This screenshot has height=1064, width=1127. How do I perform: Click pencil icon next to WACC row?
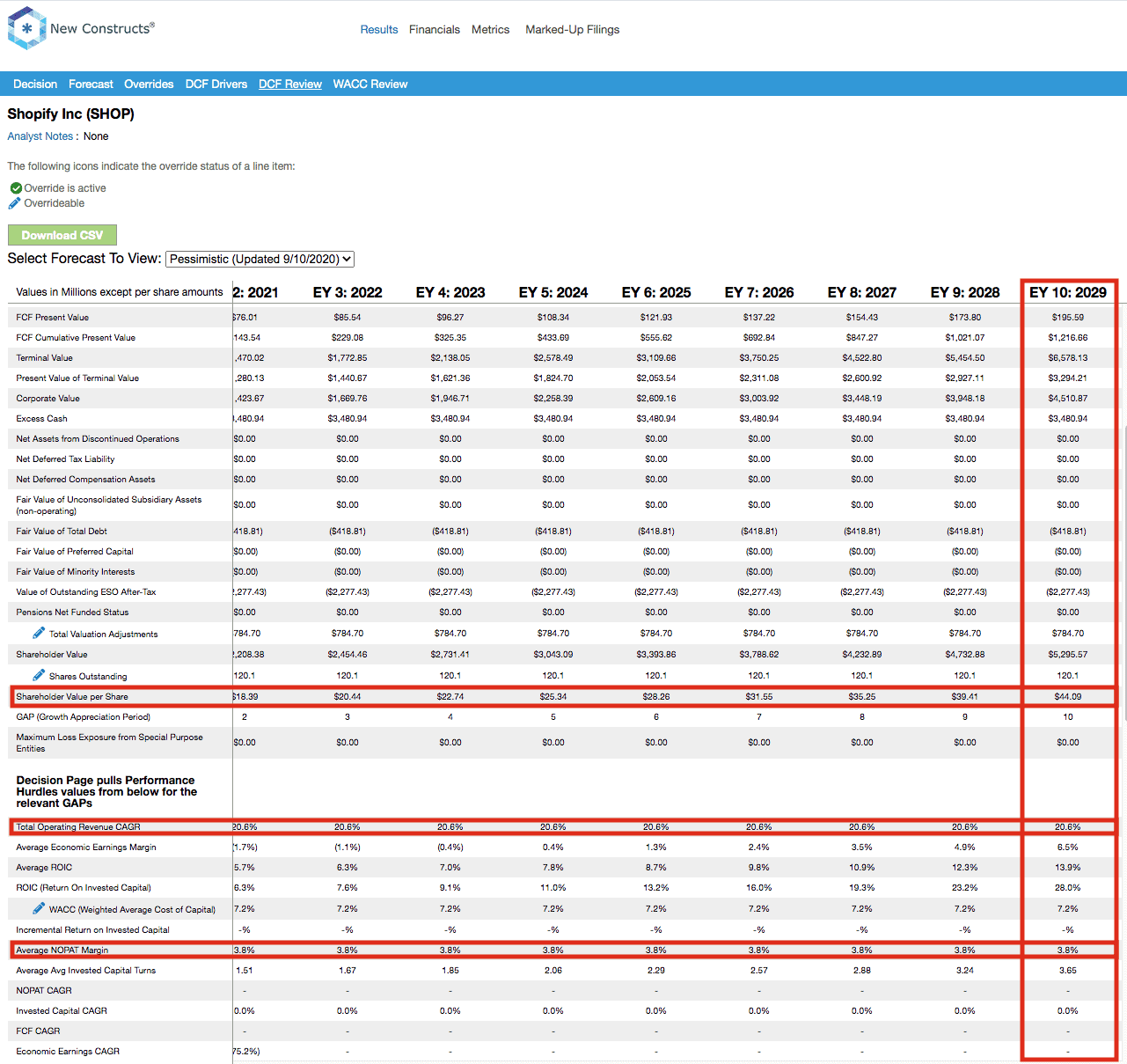pyautogui.click(x=39, y=908)
